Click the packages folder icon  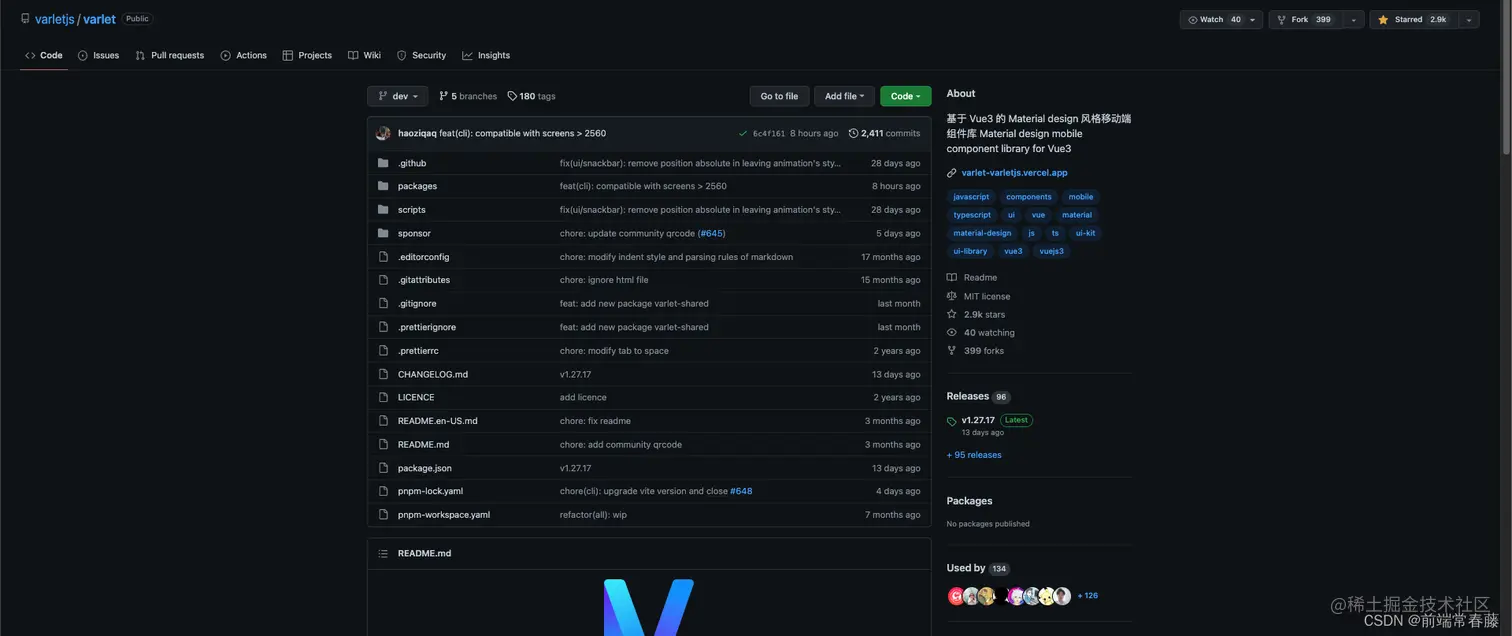[x=383, y=186]
